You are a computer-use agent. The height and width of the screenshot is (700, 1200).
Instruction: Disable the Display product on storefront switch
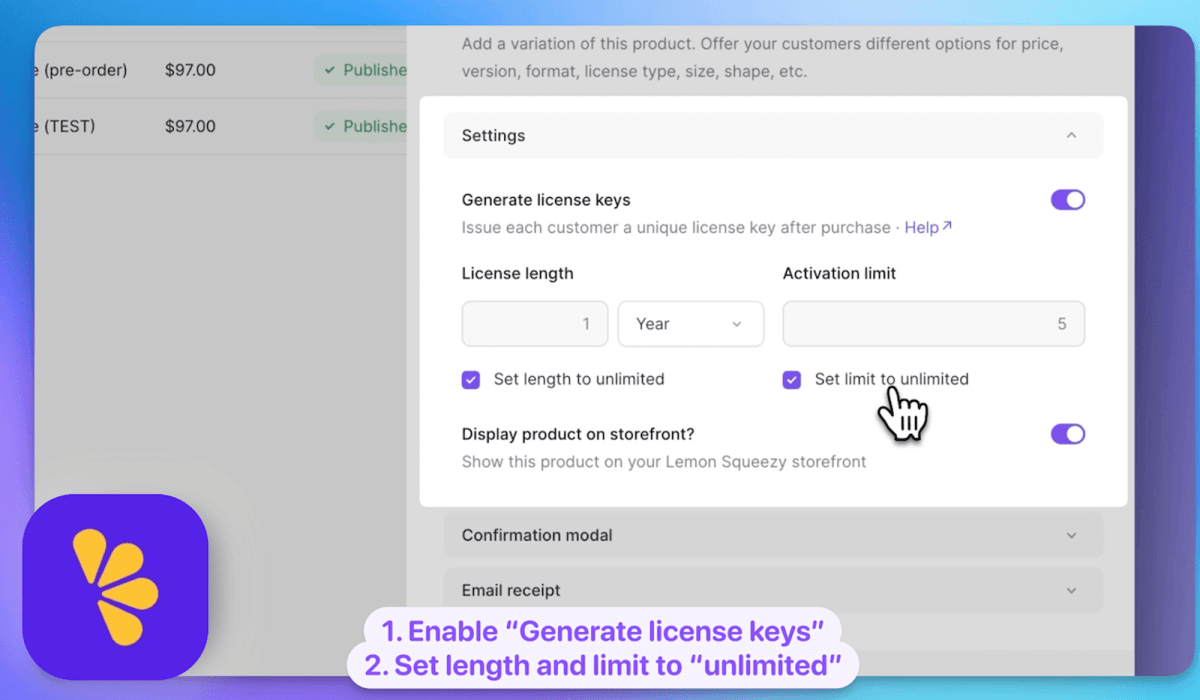pos(1067,434)
